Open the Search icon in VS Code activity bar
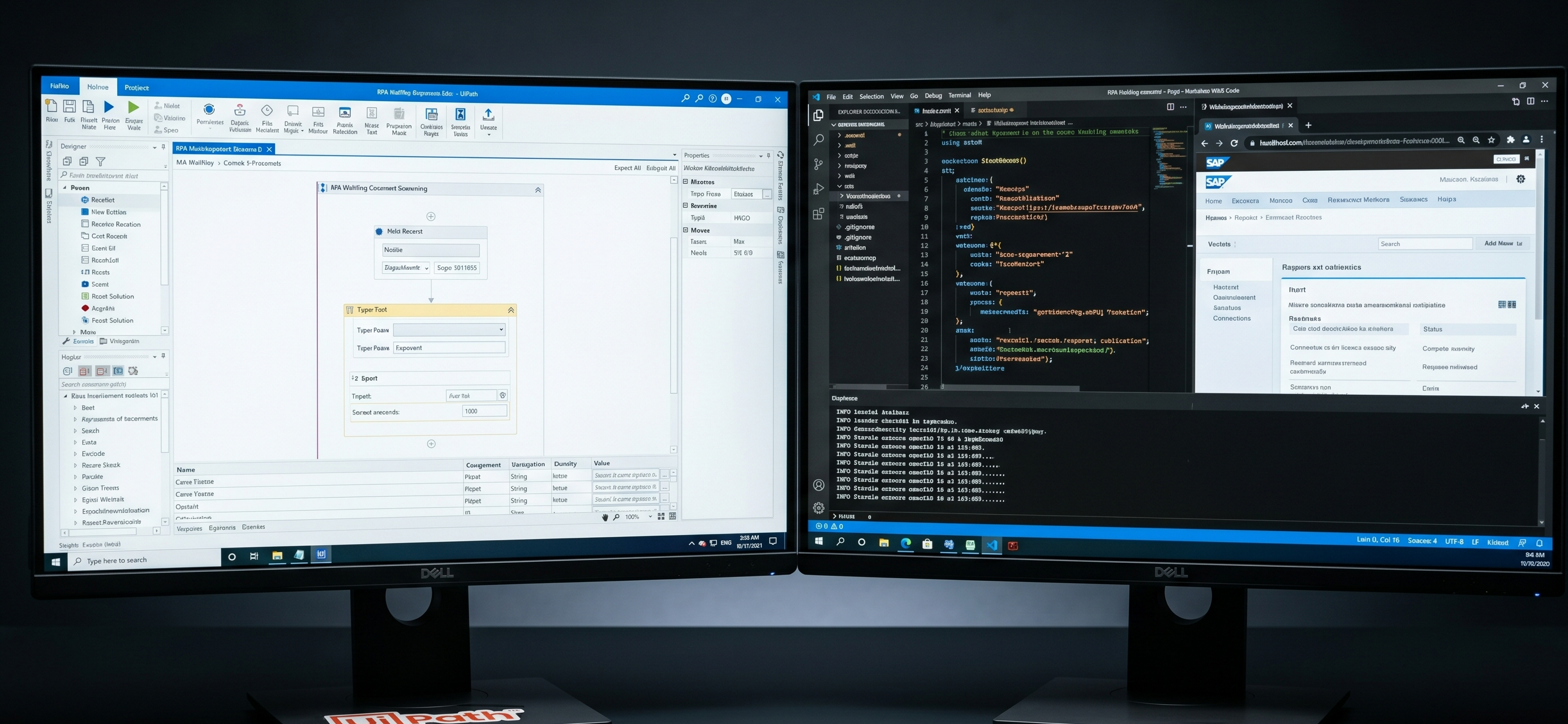Image resolution: width=1568 pixels, height=724 pixels. (818, 140)
